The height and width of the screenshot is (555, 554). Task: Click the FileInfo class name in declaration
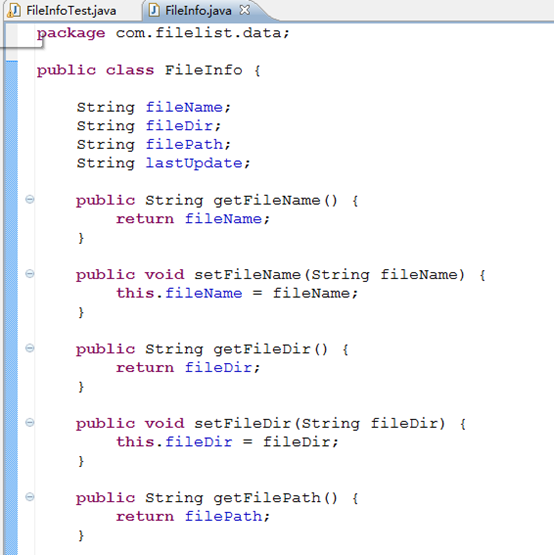coord(204,70)
